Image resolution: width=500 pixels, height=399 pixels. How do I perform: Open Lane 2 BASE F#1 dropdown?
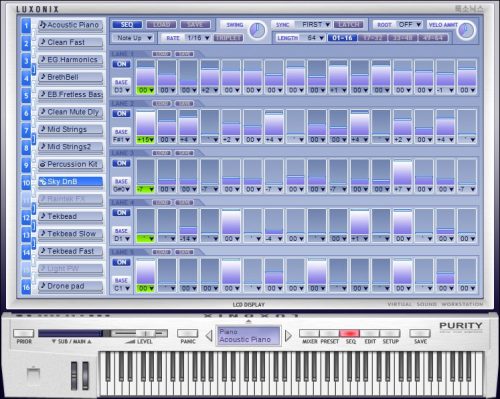tap(122, 140)
